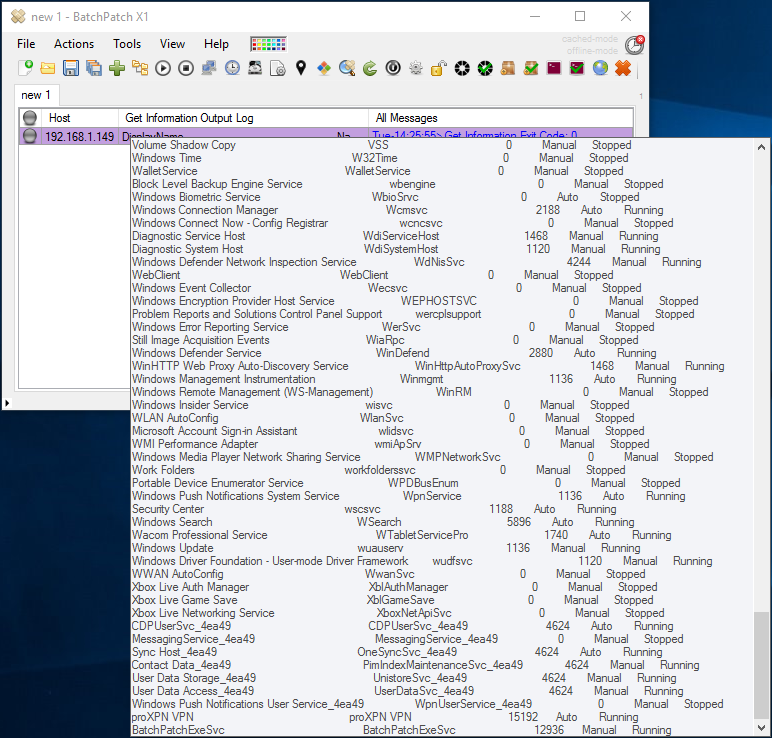Click the stop toolbar icon

[186, 68]
